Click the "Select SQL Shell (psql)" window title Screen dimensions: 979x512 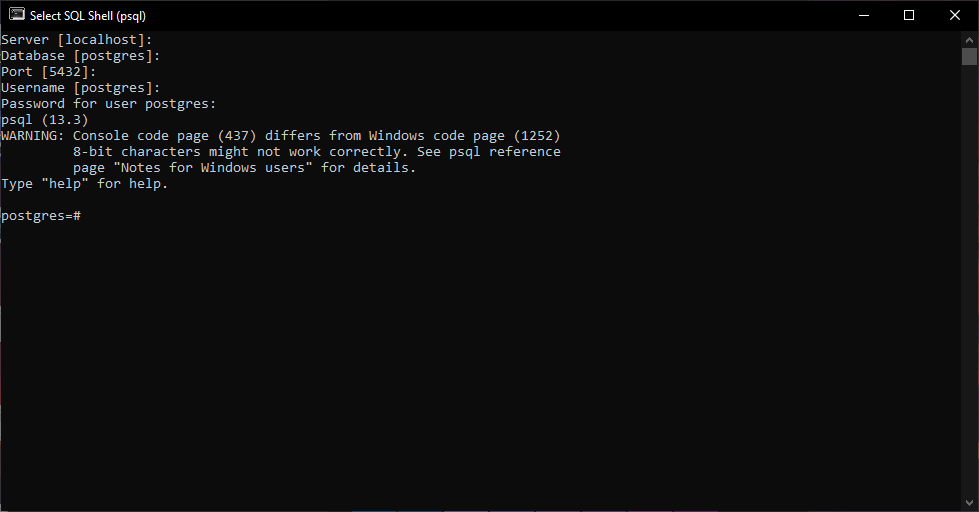pos(88,16)
